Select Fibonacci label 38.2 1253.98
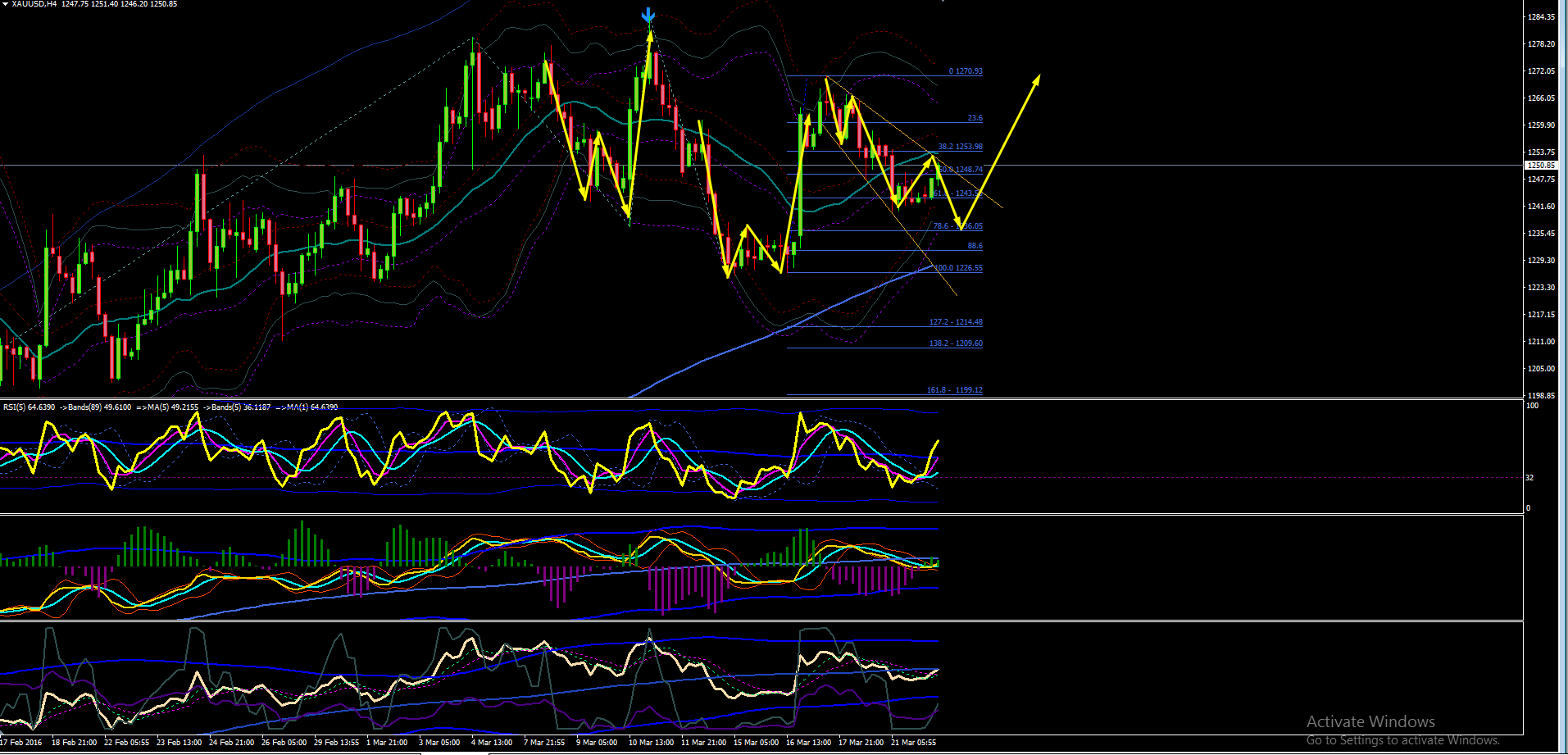Screen dimensions: 1568x755 (x=960, y=147)
